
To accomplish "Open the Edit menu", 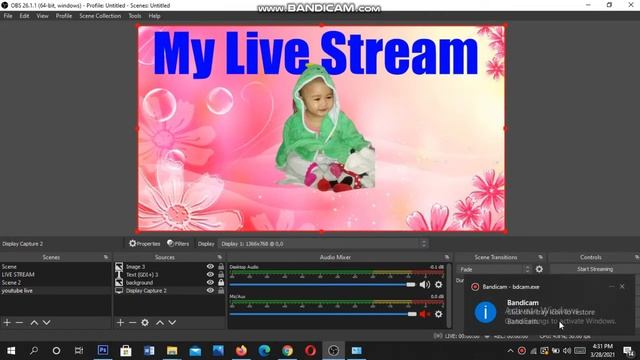I will pyautogui.click(x=24, y=16).
